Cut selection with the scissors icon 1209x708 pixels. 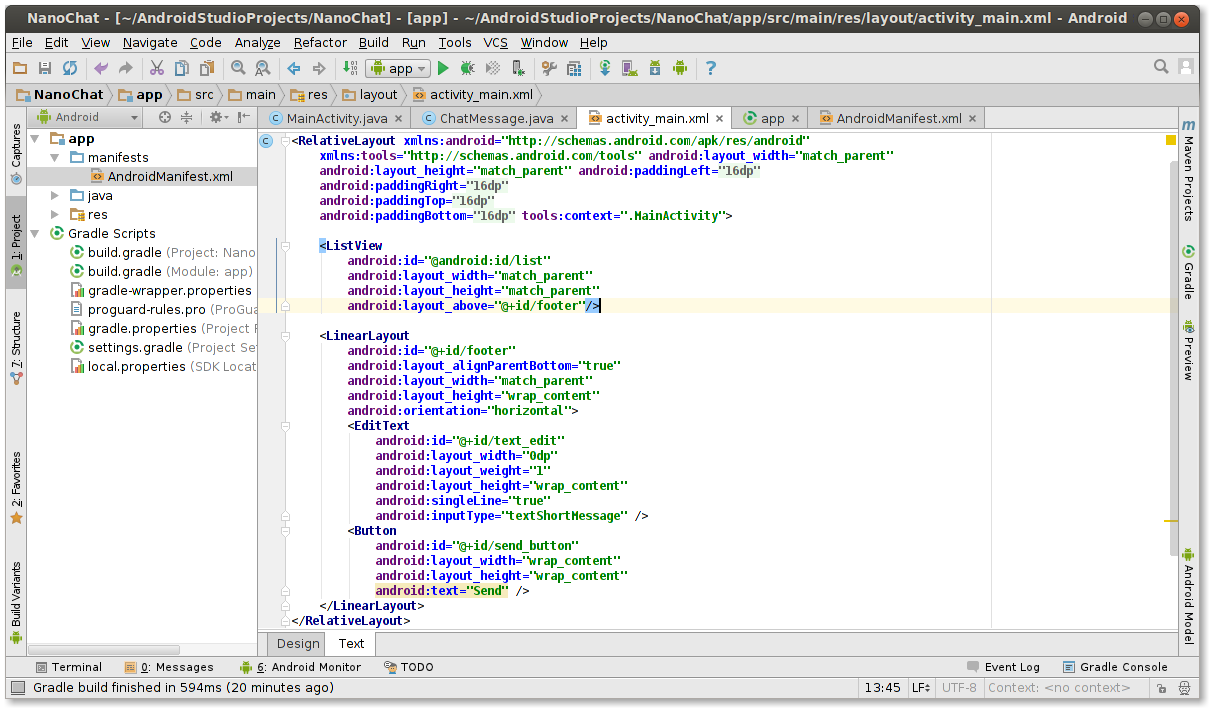pyautogui.click(x=156, y=68)
